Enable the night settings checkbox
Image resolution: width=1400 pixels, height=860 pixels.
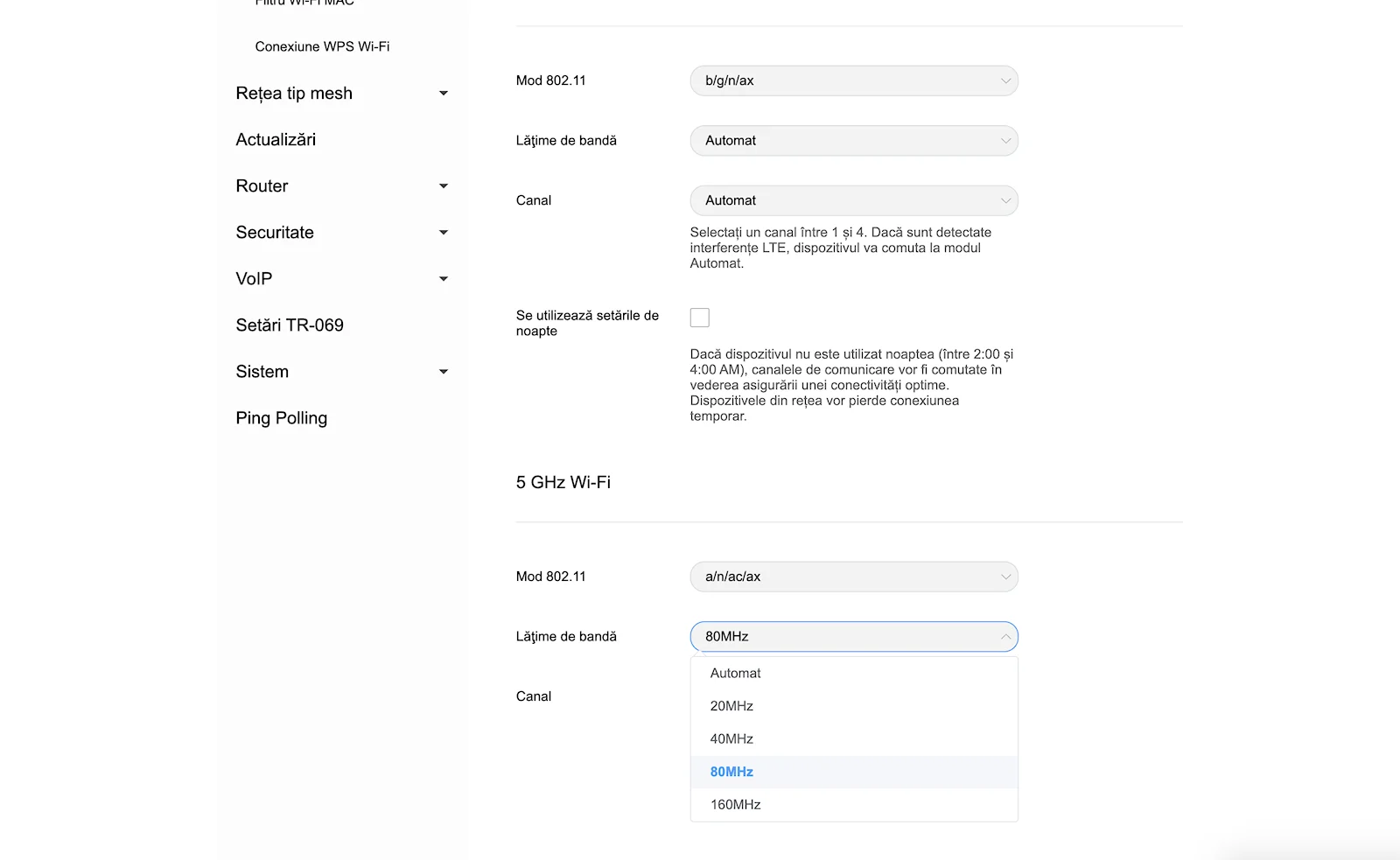(700, 318)
